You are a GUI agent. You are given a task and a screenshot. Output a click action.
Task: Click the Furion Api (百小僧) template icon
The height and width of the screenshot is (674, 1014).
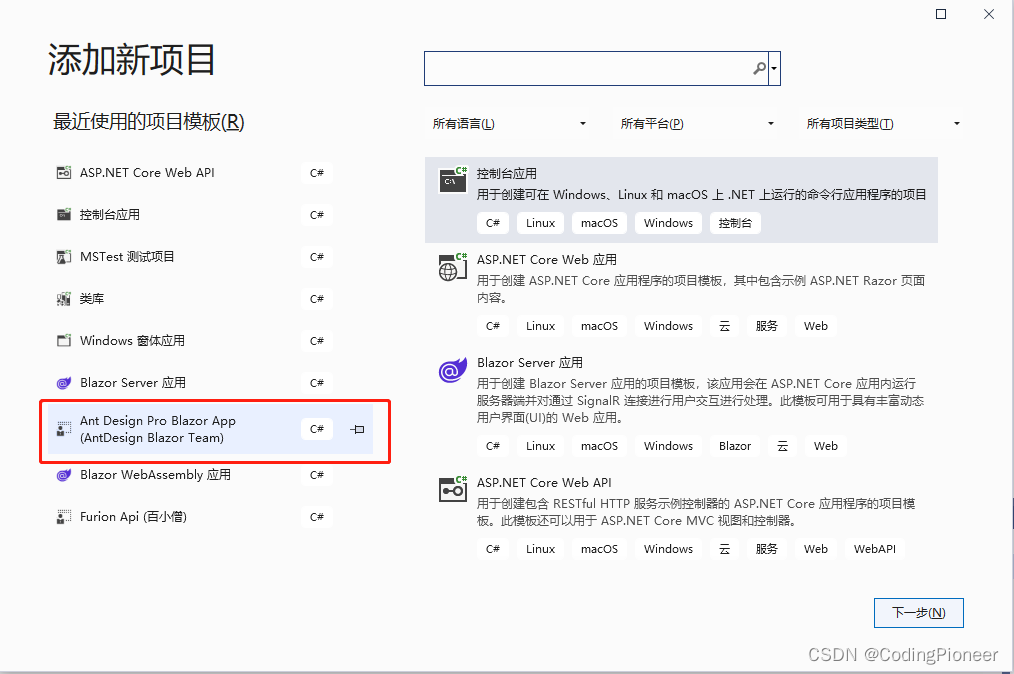pos(62,517)
